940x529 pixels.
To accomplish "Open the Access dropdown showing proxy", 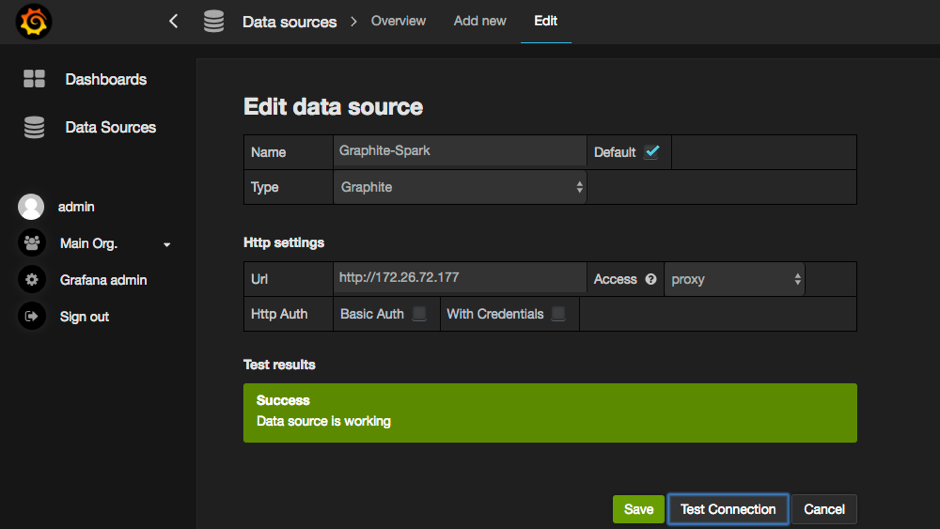I will tap(735, 279).
